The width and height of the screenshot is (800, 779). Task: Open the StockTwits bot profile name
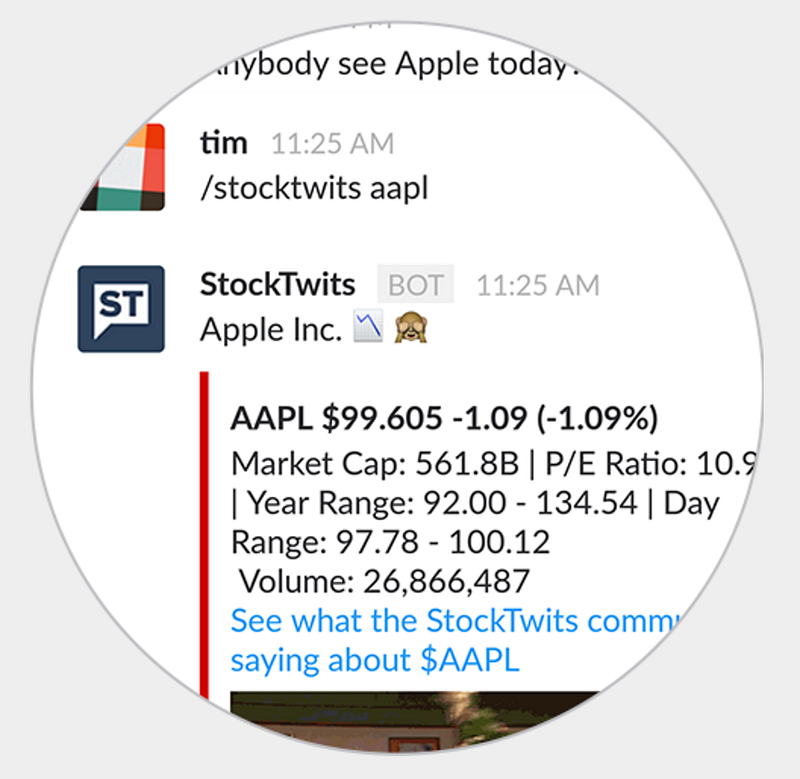(277, 285)
